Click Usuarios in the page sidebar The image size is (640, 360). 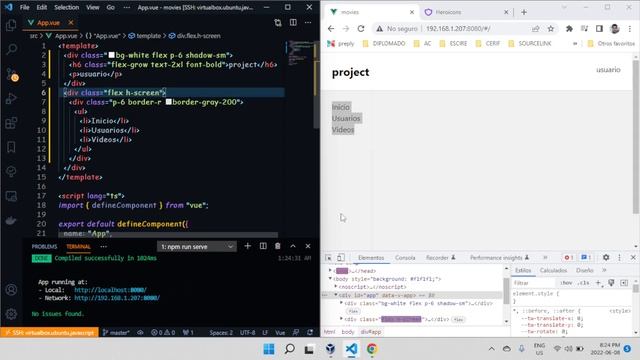tap(346, 118)
